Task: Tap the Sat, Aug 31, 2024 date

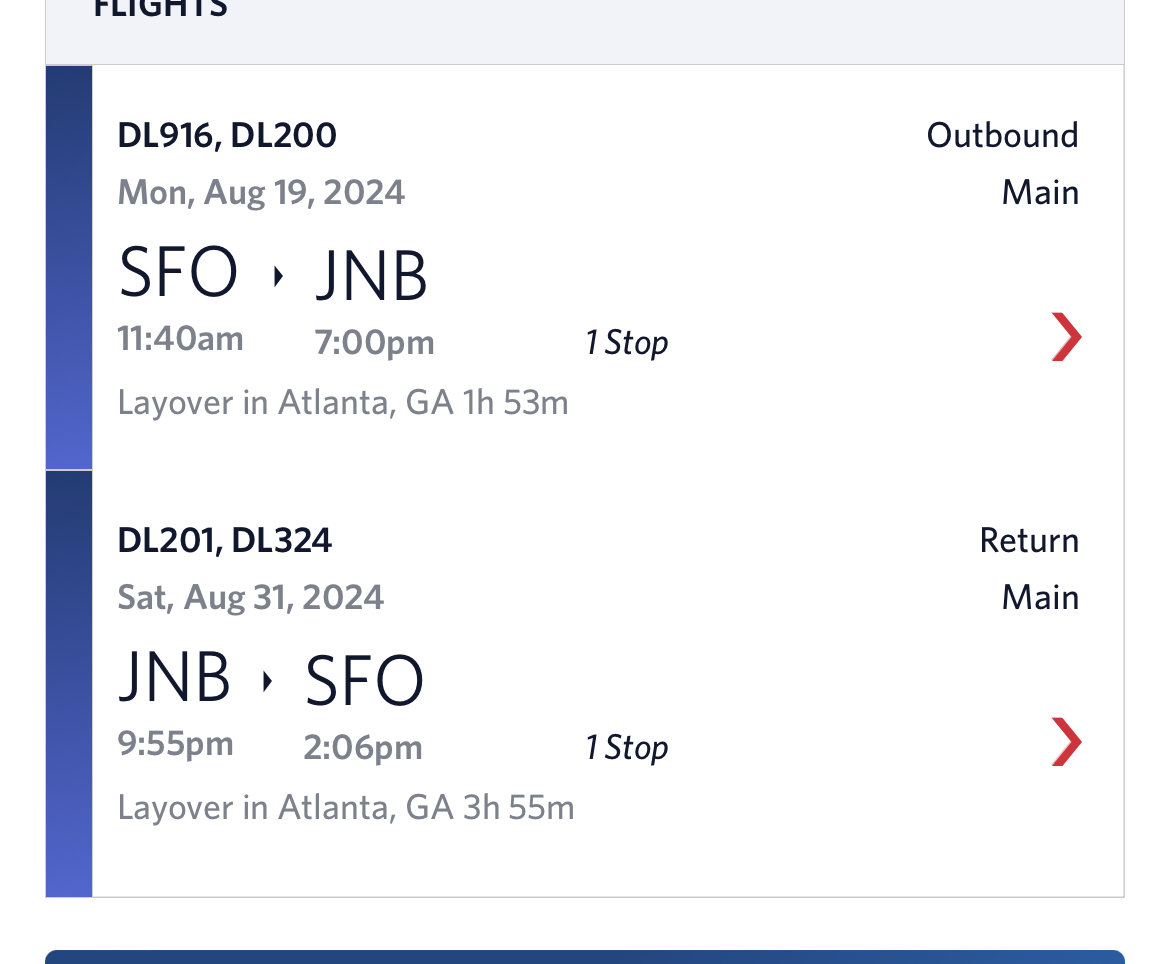Action: pos(251,597)
